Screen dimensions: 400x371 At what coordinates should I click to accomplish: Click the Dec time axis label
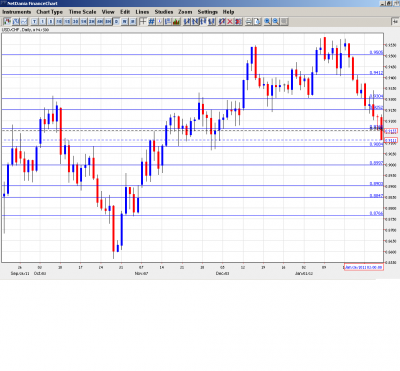coord(222,273)
